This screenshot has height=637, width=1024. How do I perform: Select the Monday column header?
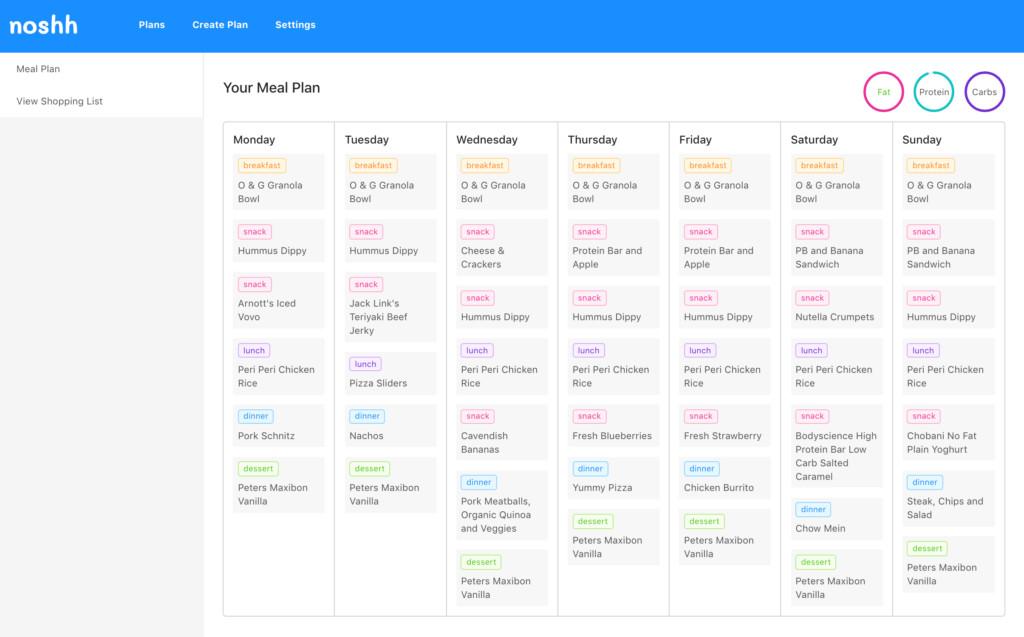pos(254,140)
